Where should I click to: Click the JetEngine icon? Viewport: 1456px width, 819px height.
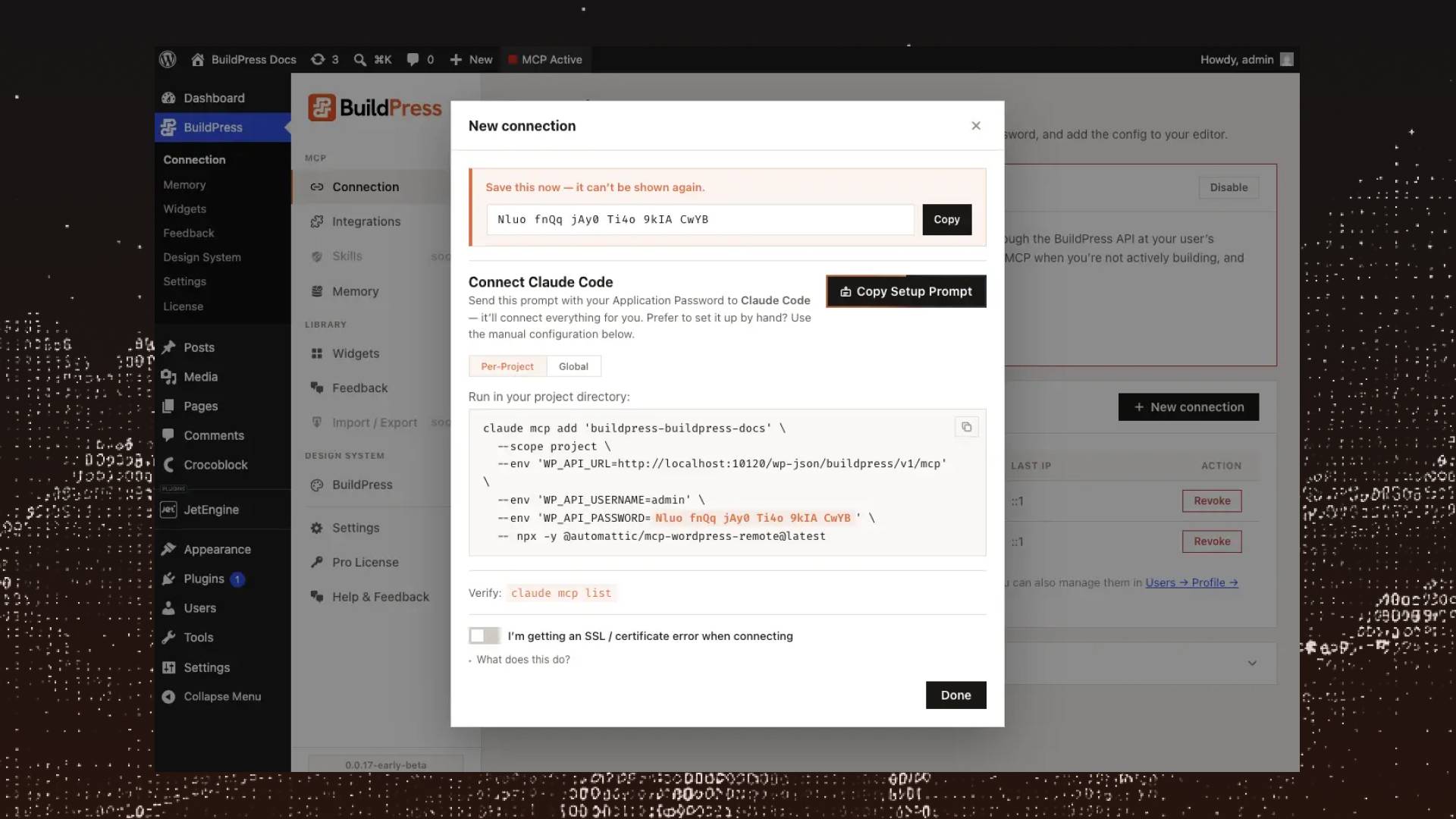tap(168, 510)
